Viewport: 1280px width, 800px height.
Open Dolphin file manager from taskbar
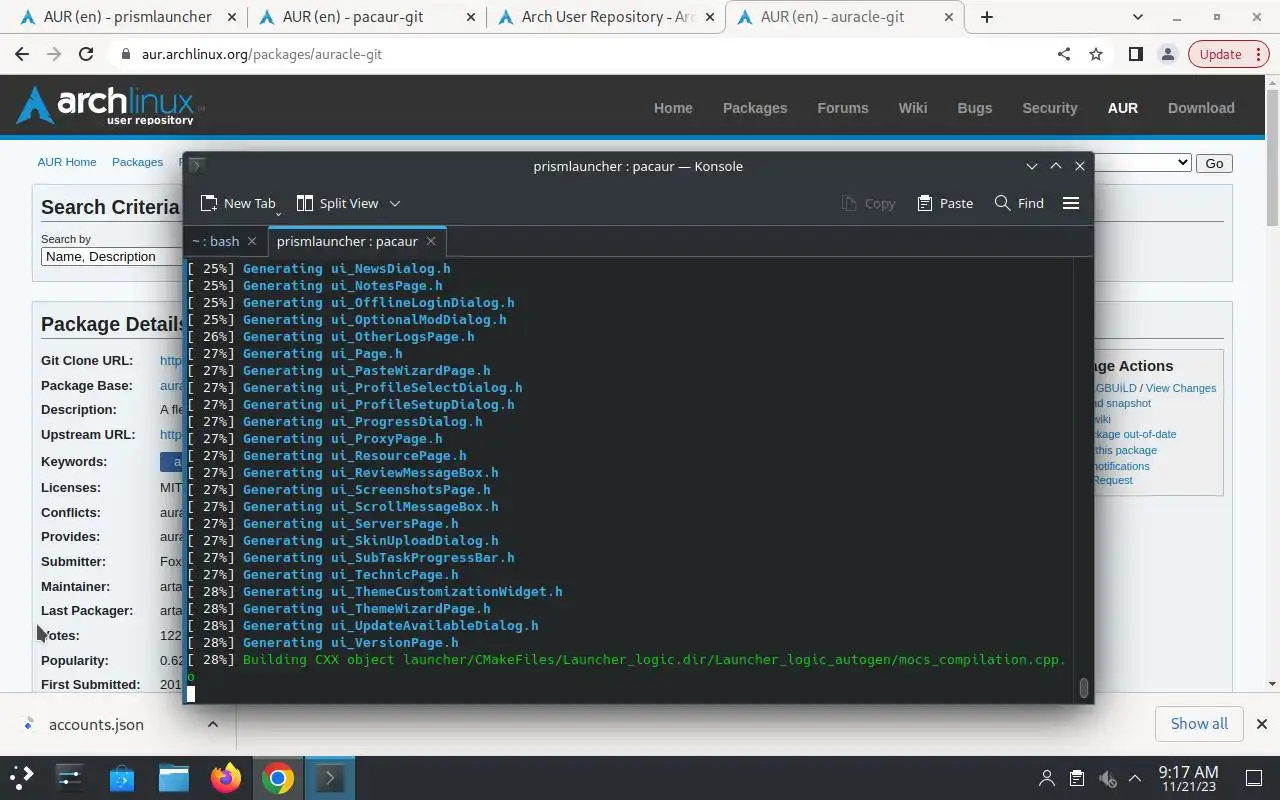click(174, 777)
